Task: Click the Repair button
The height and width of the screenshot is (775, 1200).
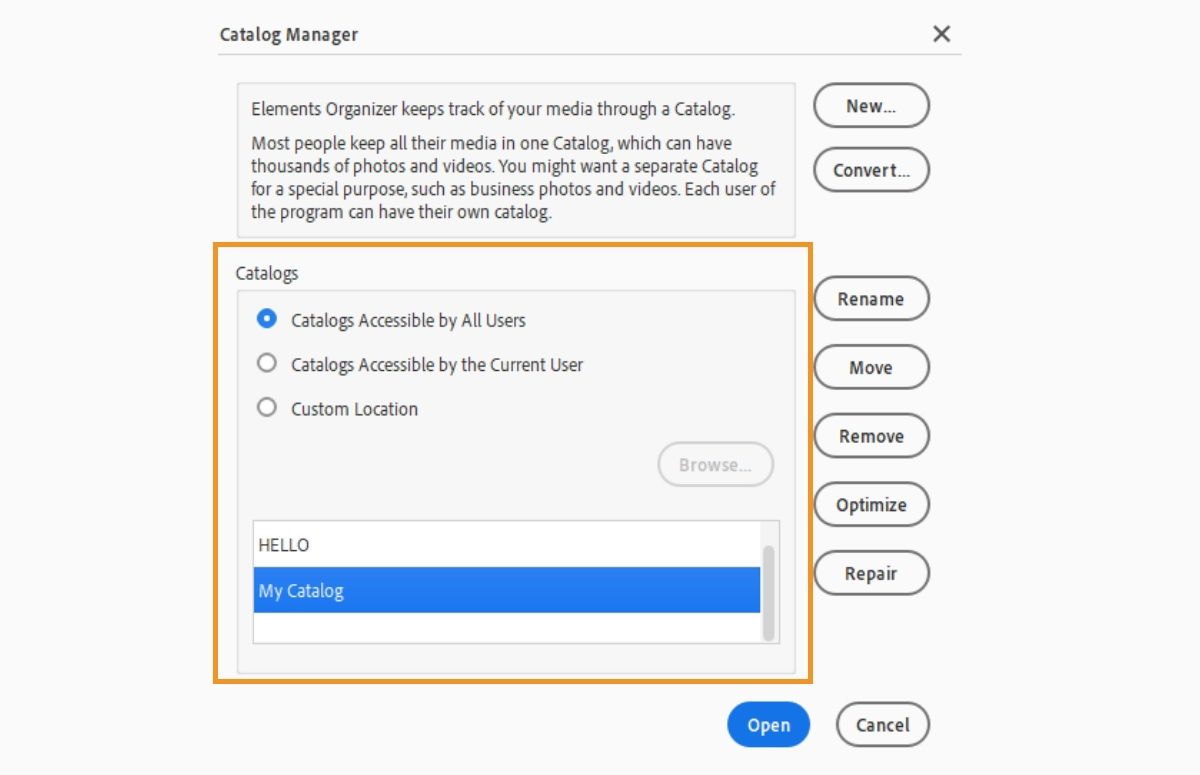Action: [871, 574]
